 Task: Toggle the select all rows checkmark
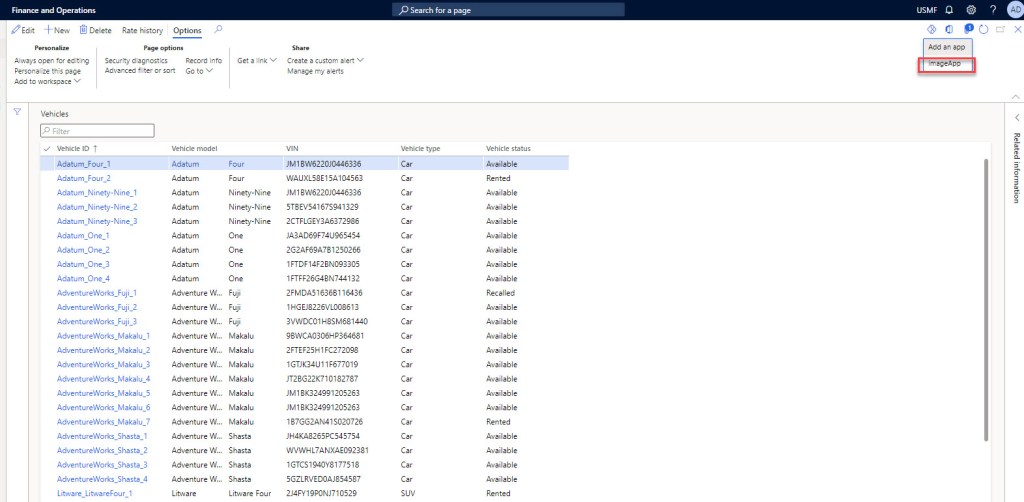(x=46, y=148)
